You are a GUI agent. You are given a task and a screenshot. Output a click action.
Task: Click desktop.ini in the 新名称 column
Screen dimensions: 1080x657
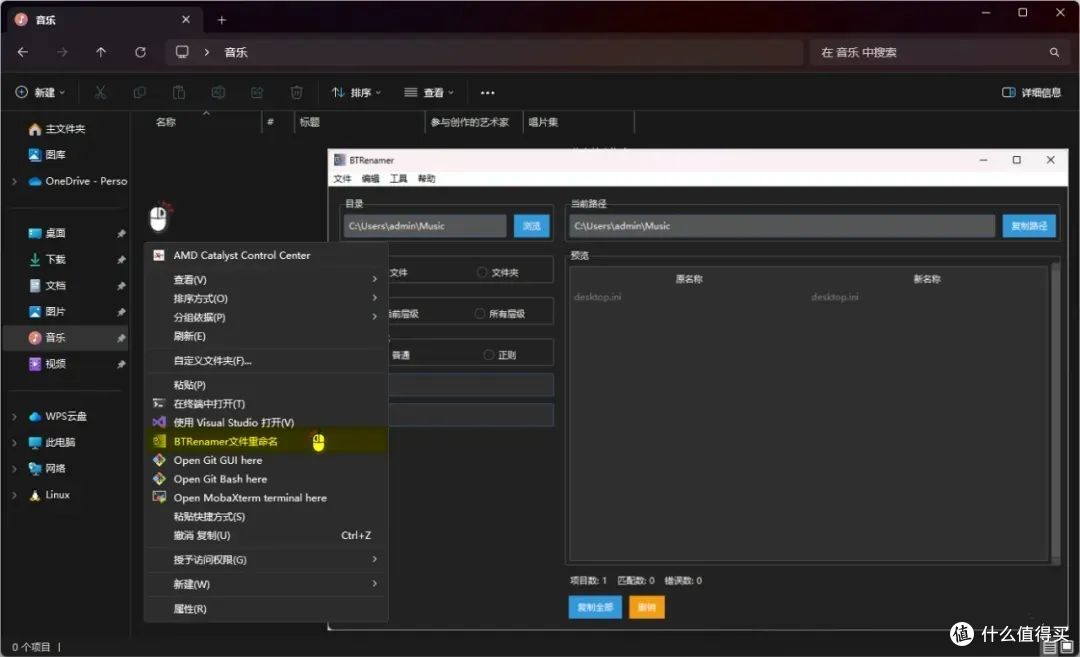pos(835,297)
